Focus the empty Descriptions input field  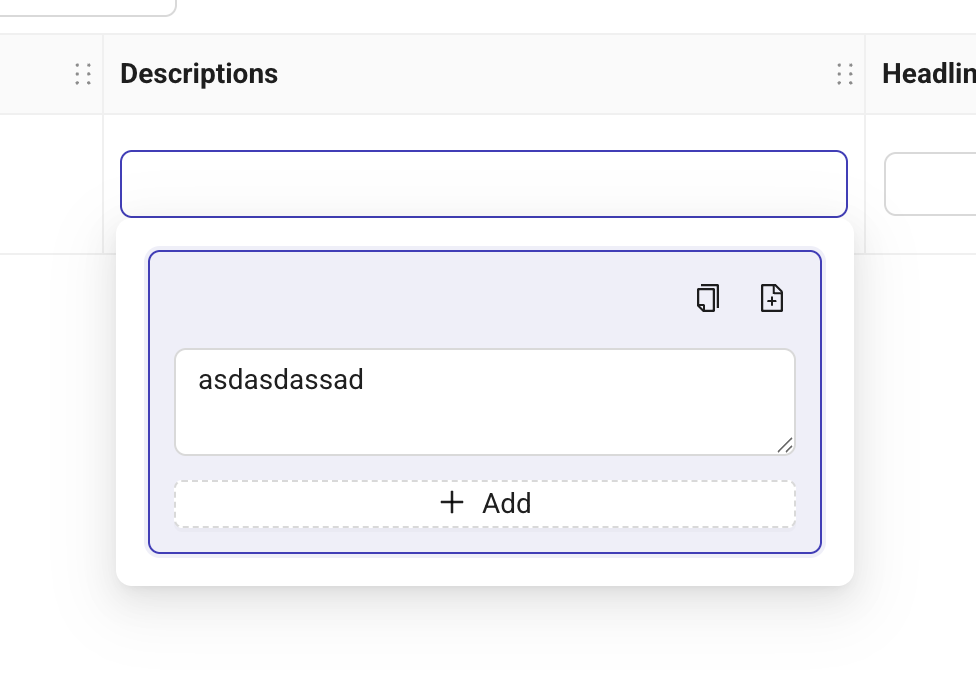[x=484, y=184]
